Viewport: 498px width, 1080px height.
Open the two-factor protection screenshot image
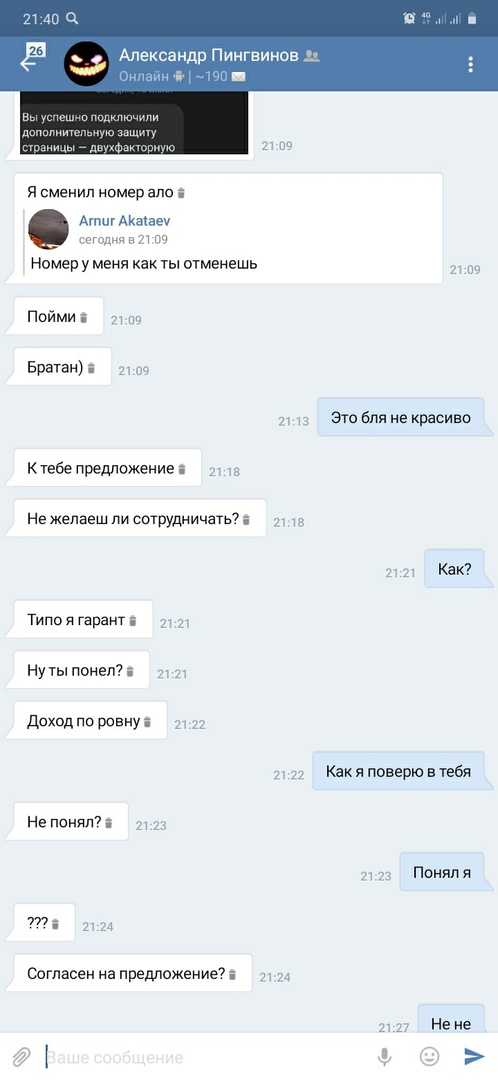134,123
